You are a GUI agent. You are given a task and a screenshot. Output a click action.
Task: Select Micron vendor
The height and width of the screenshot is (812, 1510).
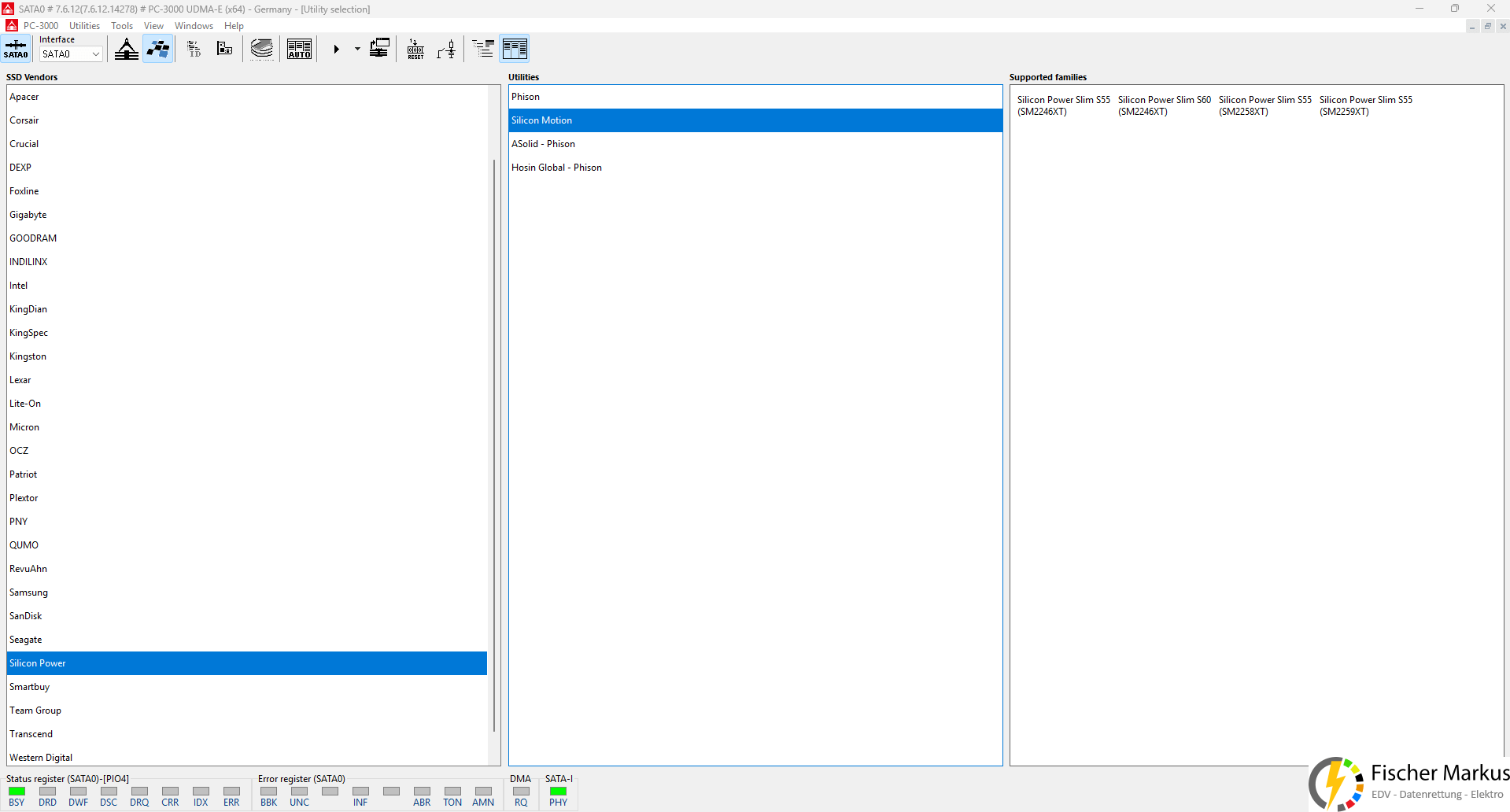click(247, 427)
